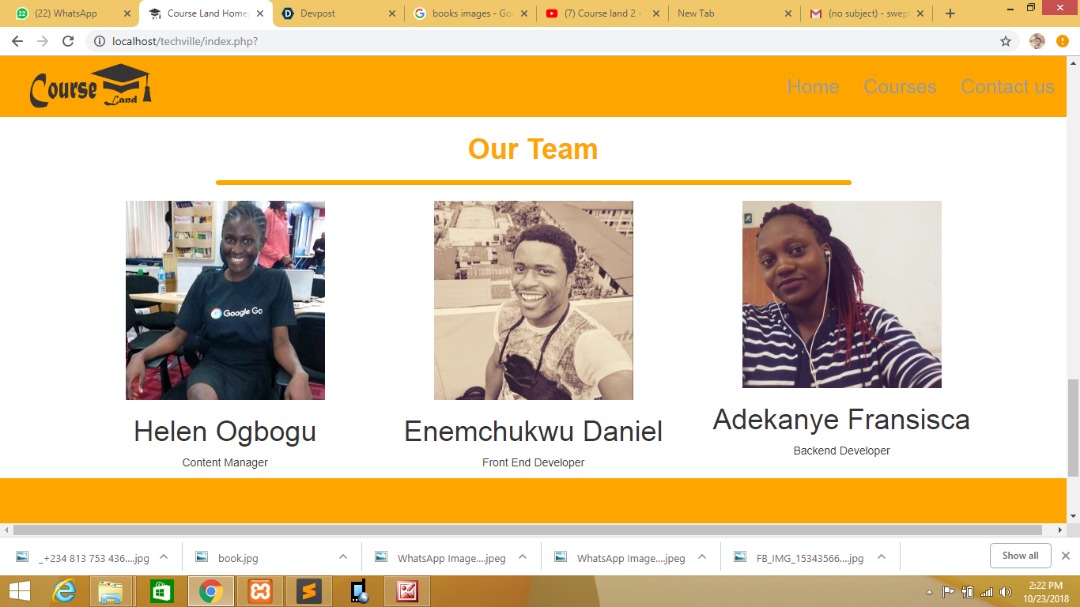
Task: Open the Courses navigation link
Action: coord(900,86)
